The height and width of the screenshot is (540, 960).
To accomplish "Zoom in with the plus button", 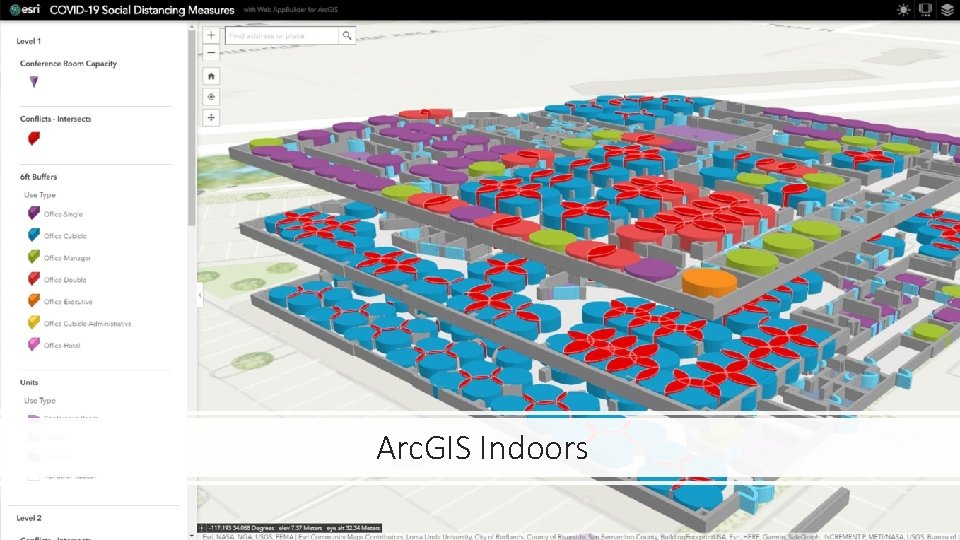I will click(x=211, y=36).
